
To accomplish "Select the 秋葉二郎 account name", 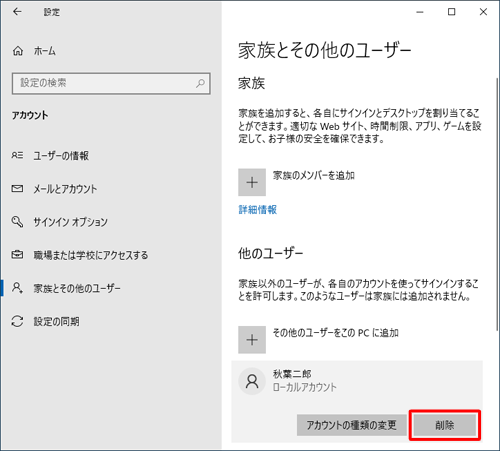I will tap(292, 374).
